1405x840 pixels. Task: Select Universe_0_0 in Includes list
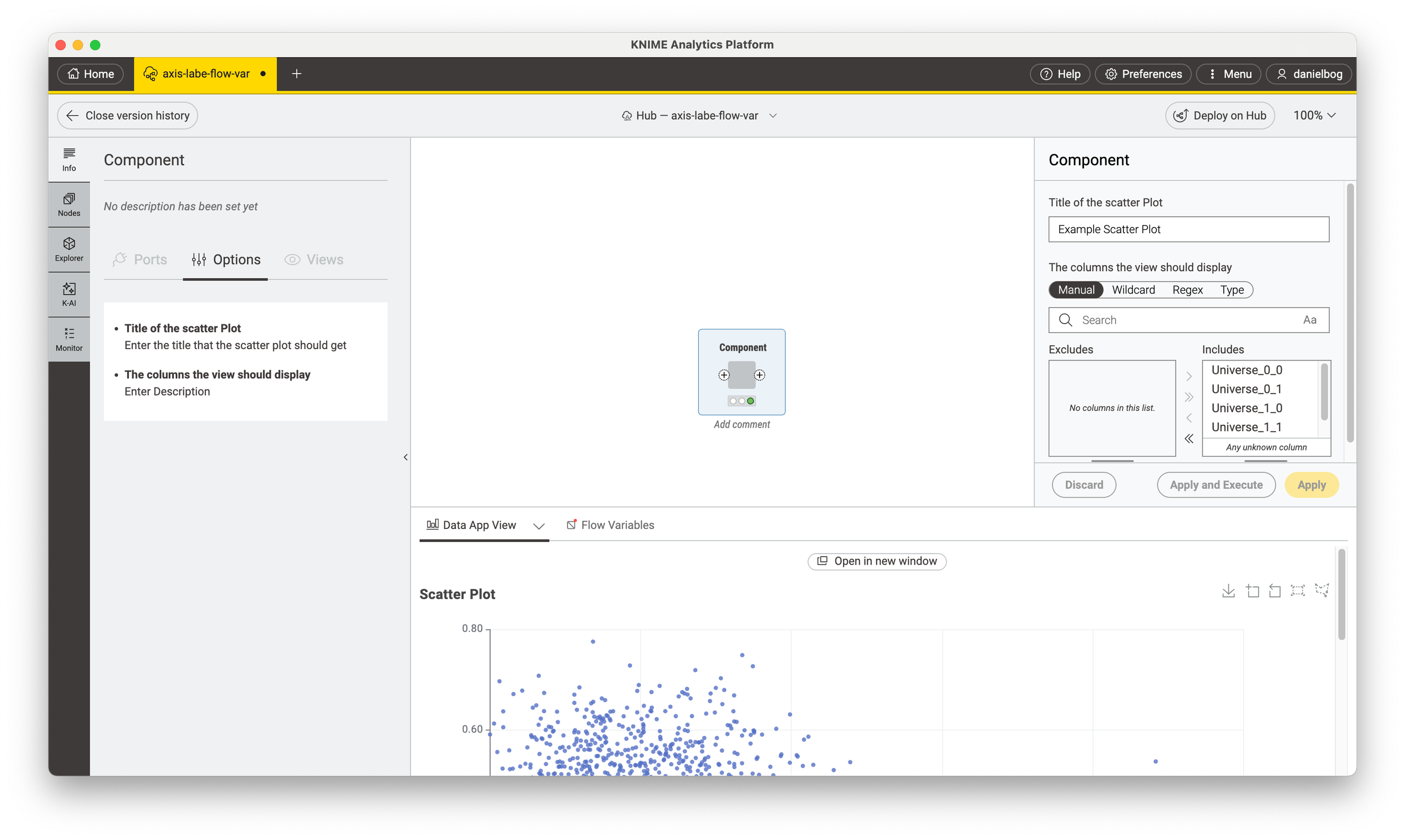tap(1261, 370)
